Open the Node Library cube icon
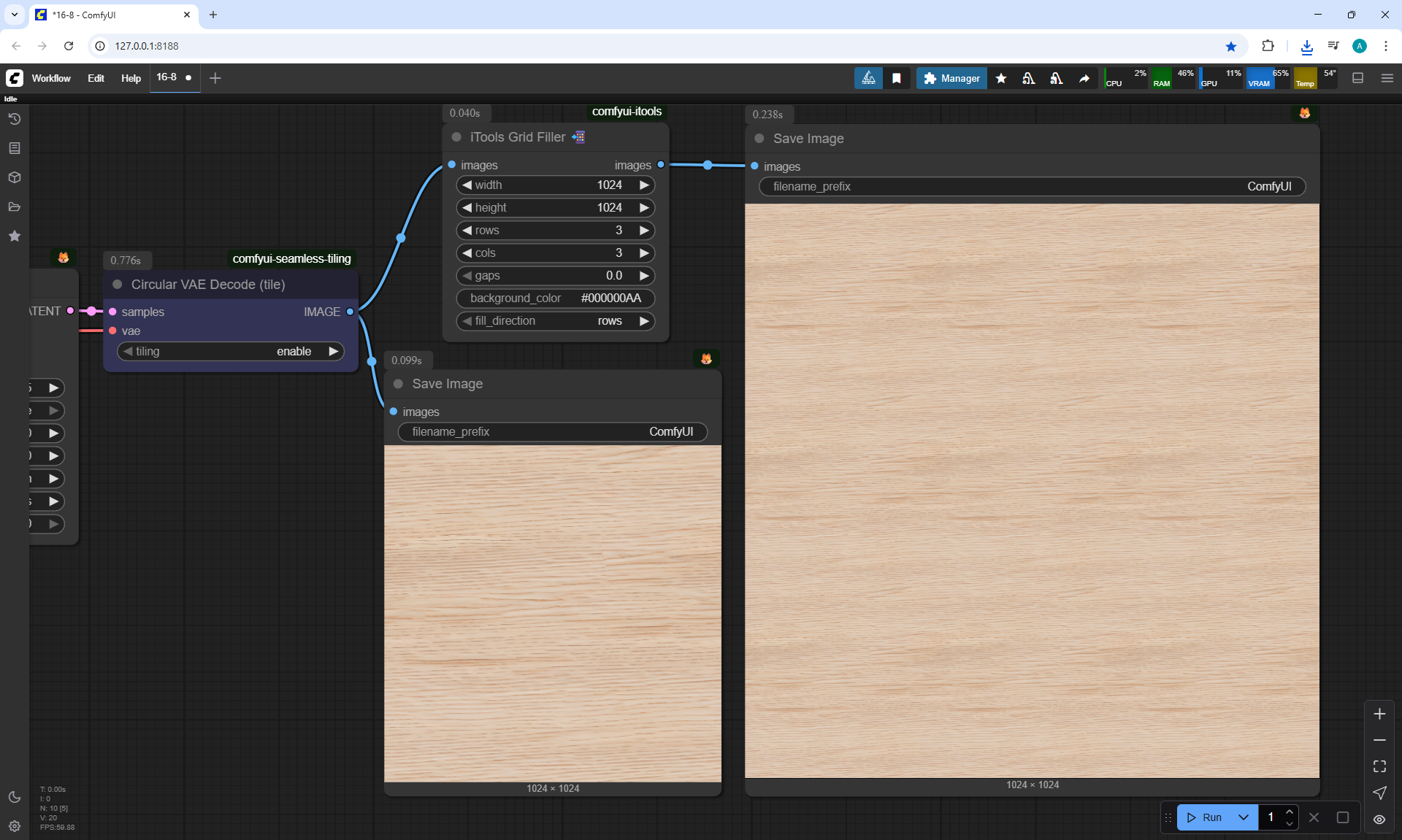Screen dimensions: 1402x840 (x=15, y=177)
